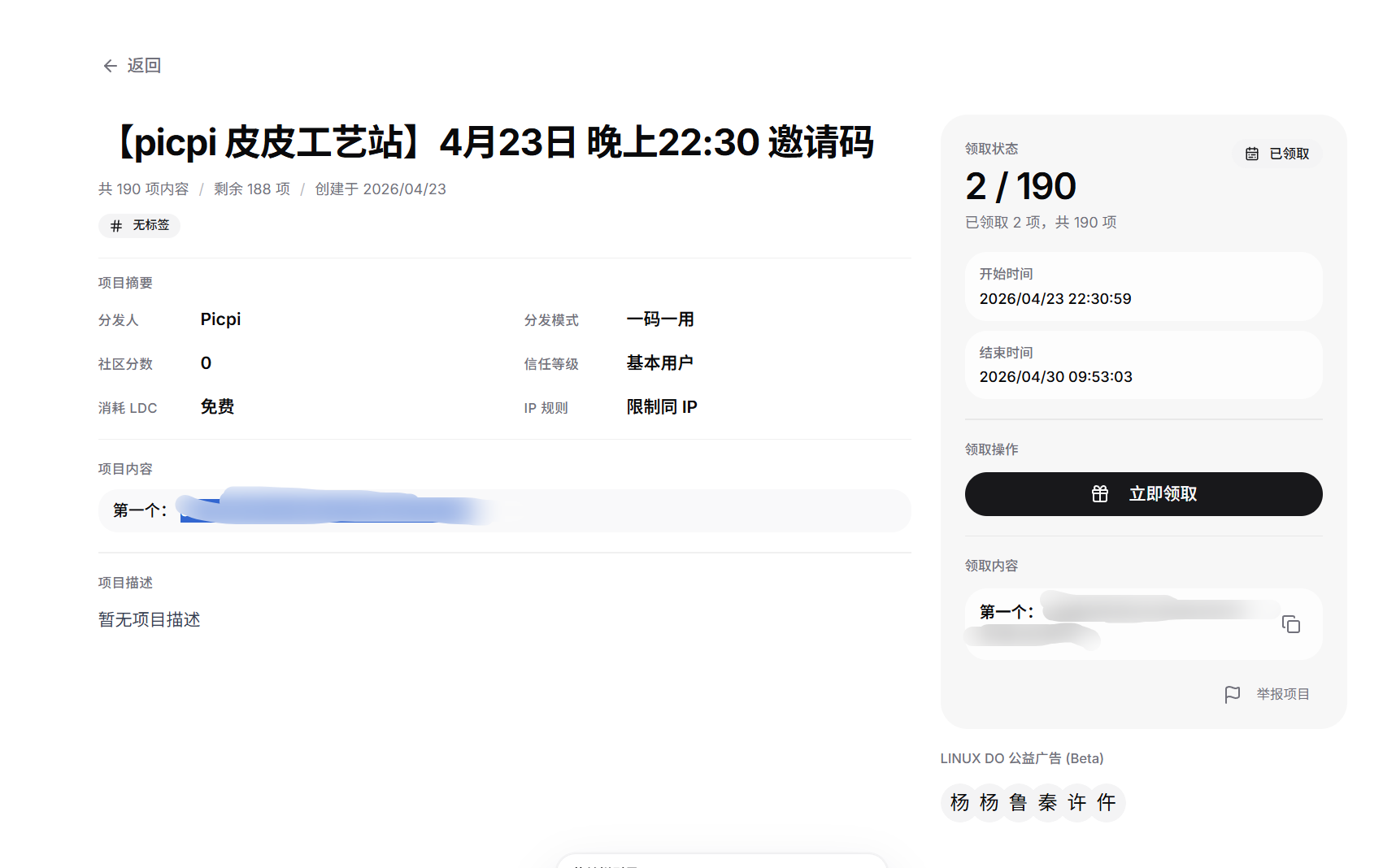1396x868 pixels.
Task: Click the 剩余 188 项 remaining text
Action: pos(252,189)
